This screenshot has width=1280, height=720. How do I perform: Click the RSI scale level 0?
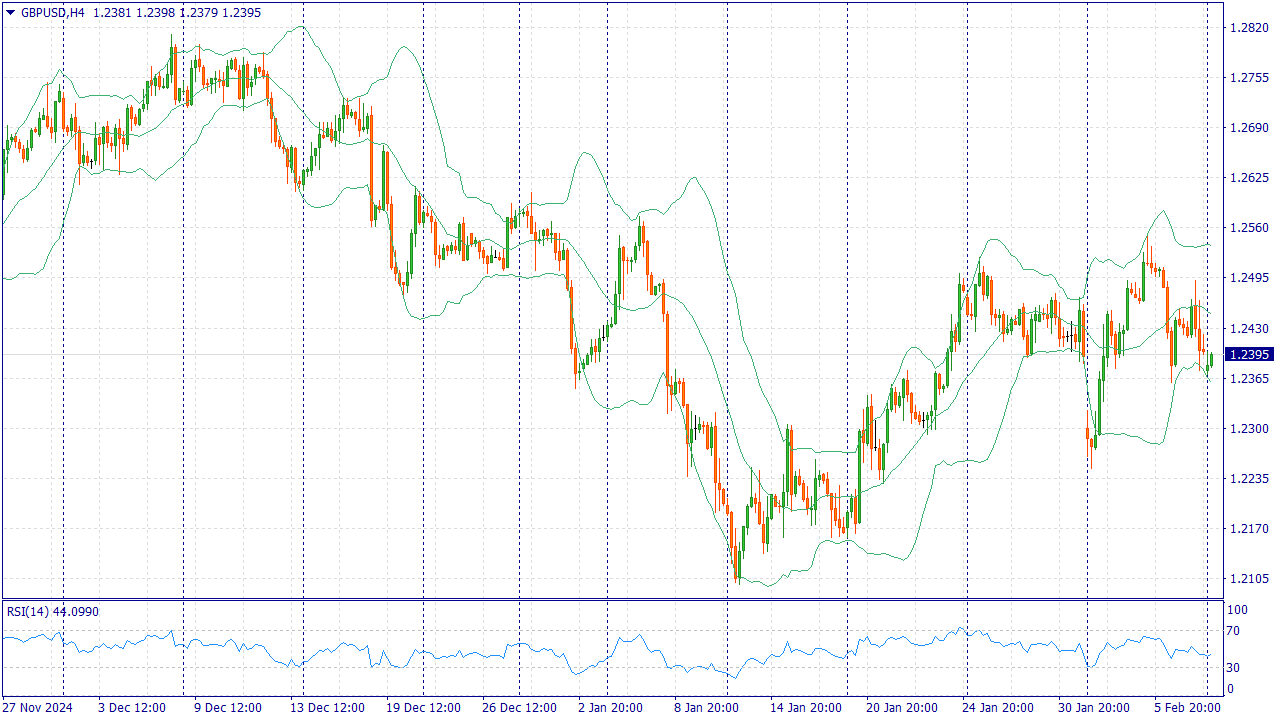[1231, 689]
